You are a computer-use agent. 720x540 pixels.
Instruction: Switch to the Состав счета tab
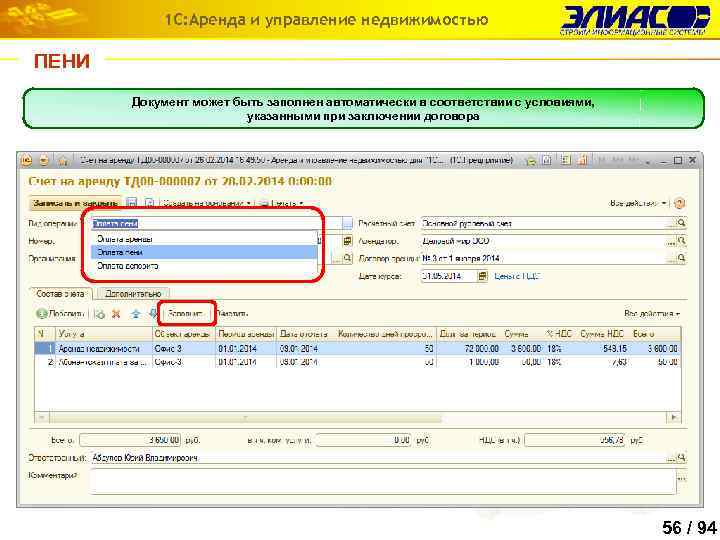(x=61, y=293)
